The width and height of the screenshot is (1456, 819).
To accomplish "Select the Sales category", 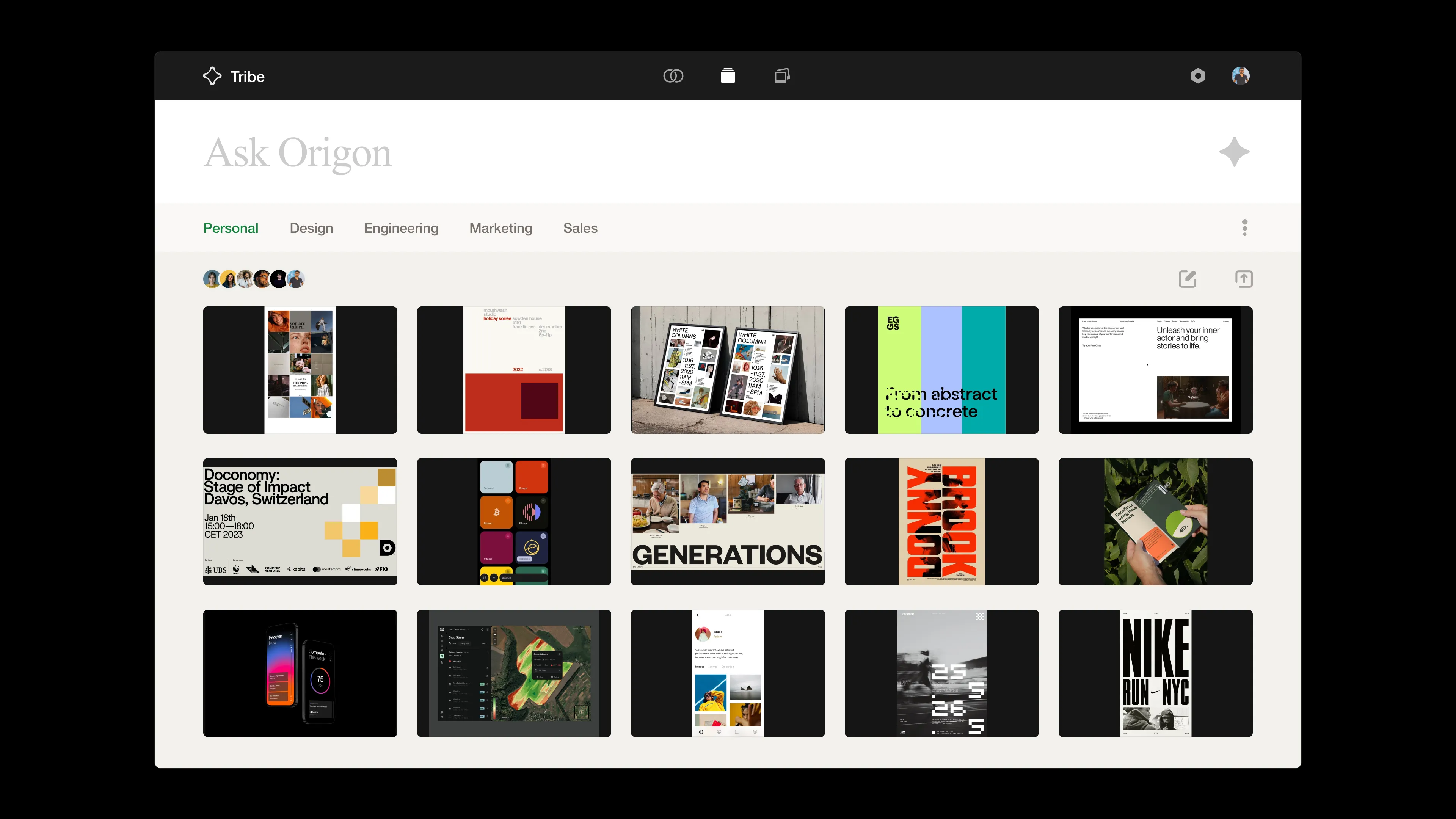I will (580, 228).
